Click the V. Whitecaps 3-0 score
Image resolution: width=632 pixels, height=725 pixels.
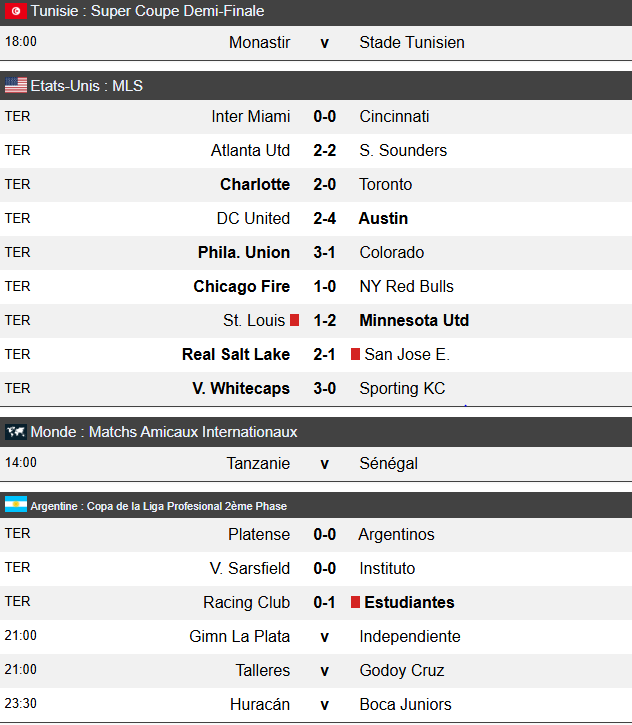coord(325,388)
